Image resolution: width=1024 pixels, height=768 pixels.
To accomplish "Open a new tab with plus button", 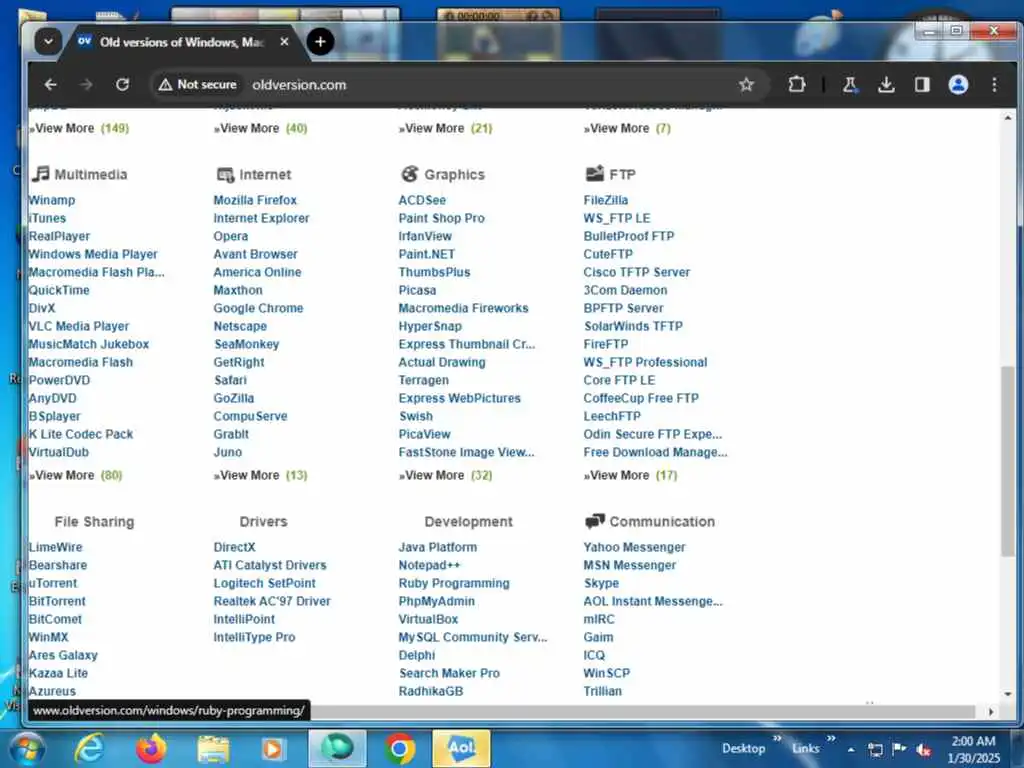I will coord(320,42).
